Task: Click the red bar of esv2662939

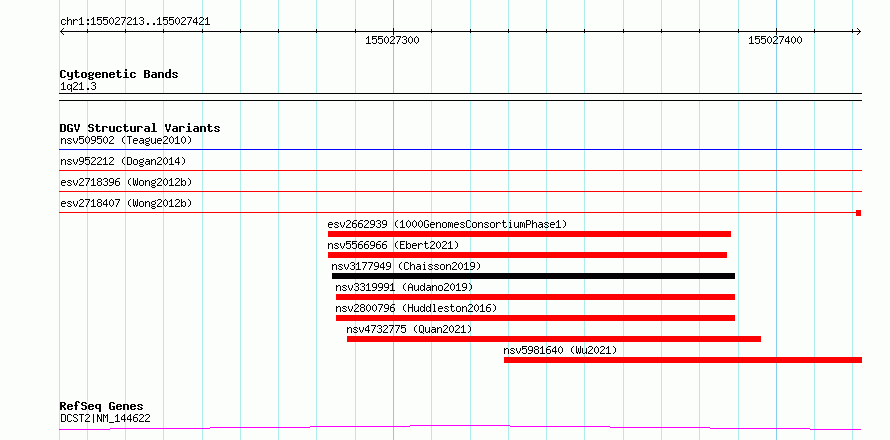Action: (529, 234)
